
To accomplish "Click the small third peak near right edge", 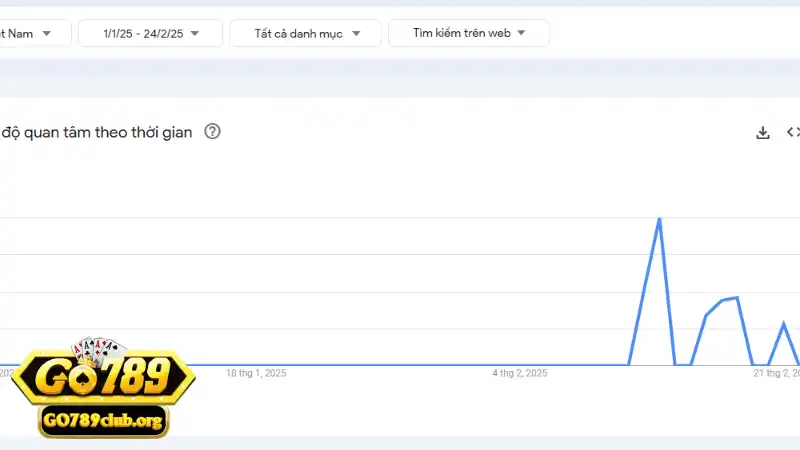I will coord(783,324).
